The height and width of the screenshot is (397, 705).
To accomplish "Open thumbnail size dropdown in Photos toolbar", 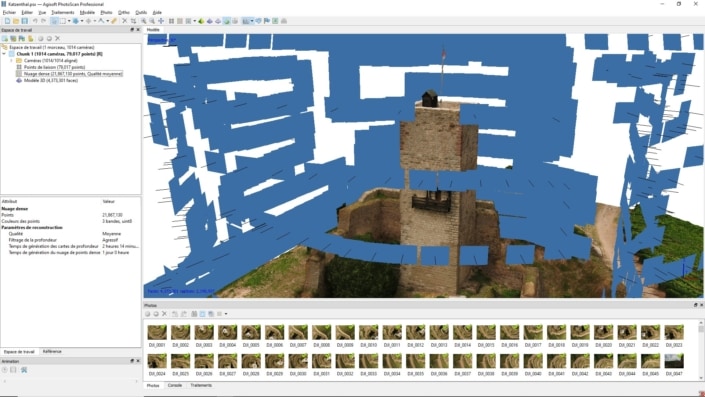I will point(226,314).
